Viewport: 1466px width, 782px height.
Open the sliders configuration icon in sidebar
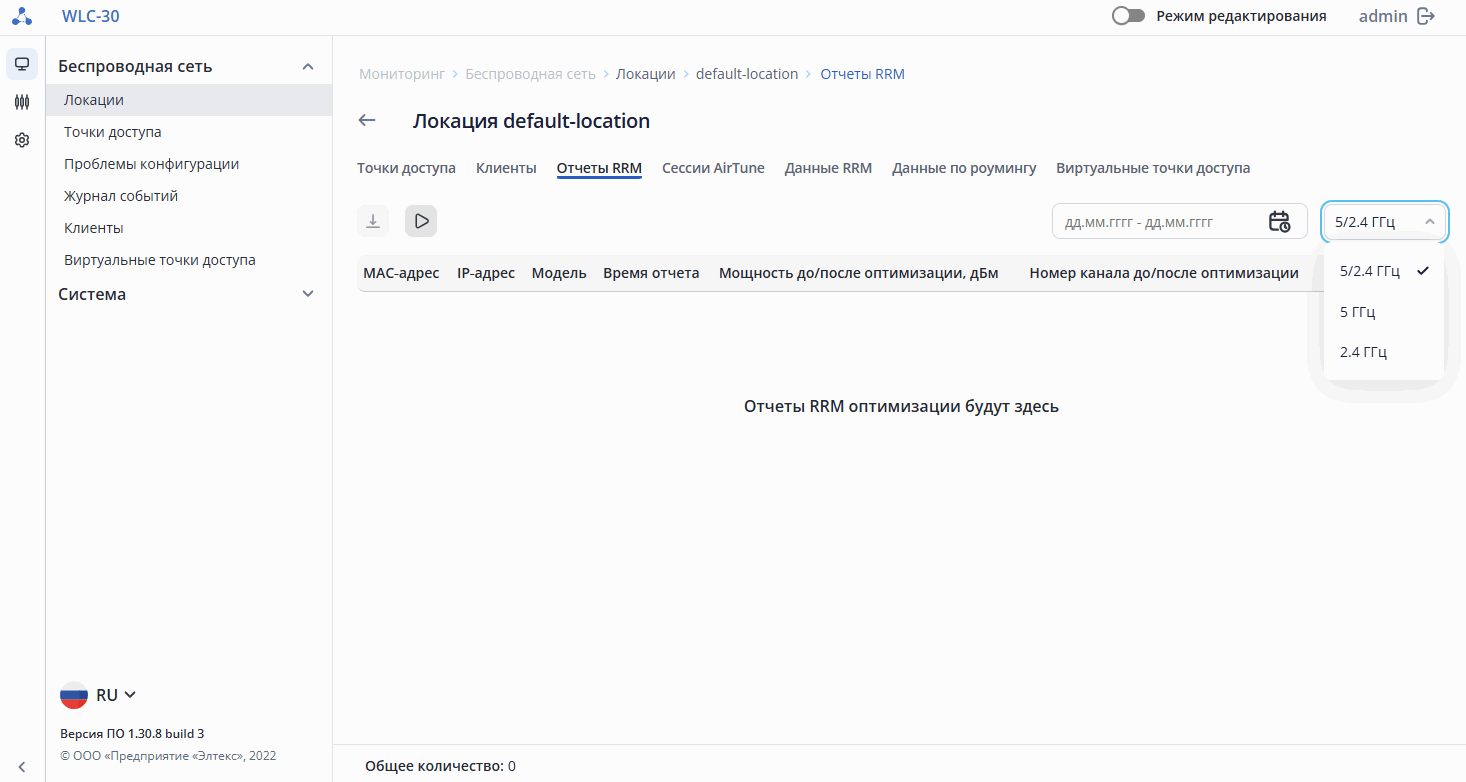[x=22, y=102]
